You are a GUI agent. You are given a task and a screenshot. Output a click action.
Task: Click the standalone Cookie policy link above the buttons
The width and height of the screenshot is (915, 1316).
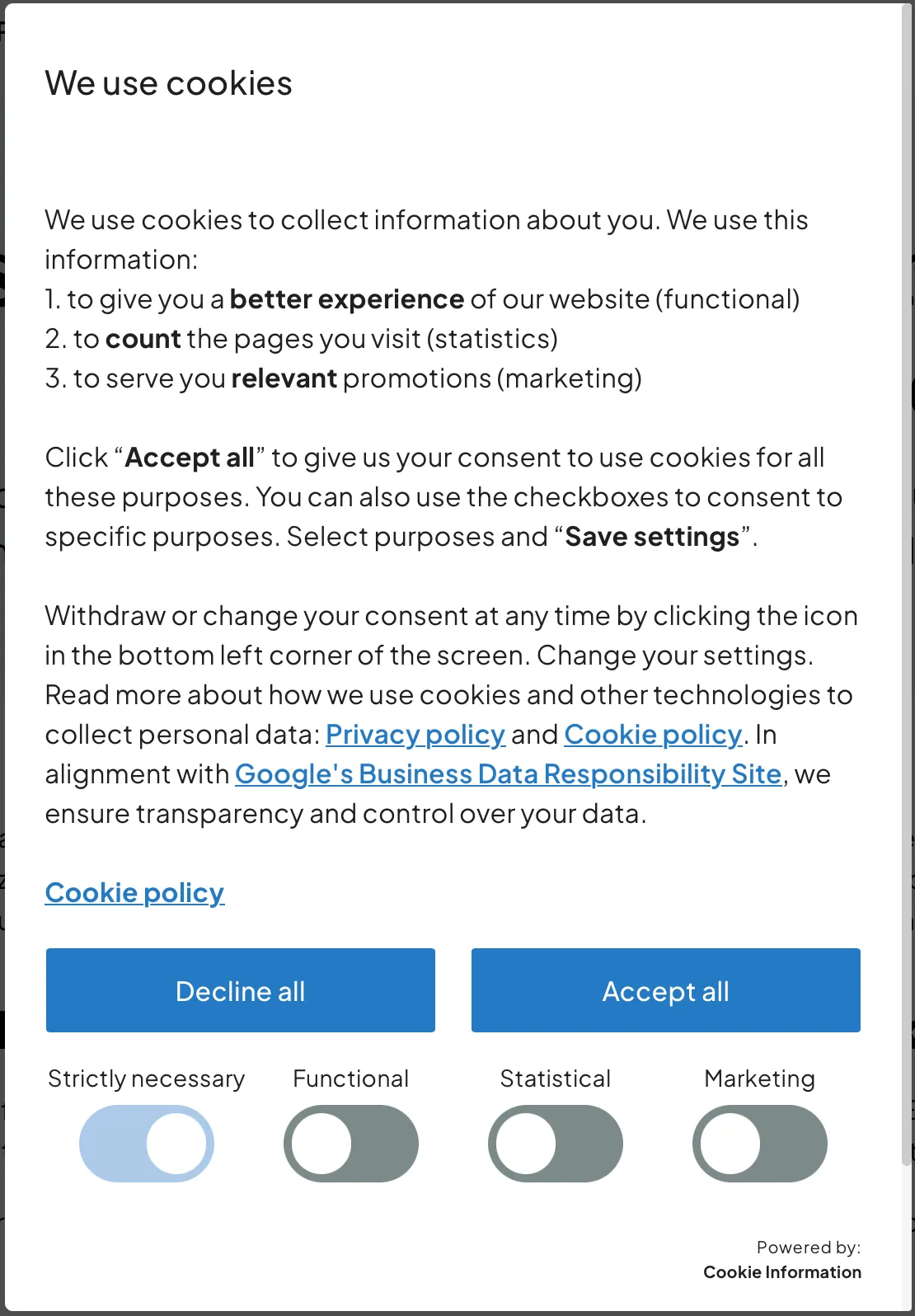click(134, 892)
